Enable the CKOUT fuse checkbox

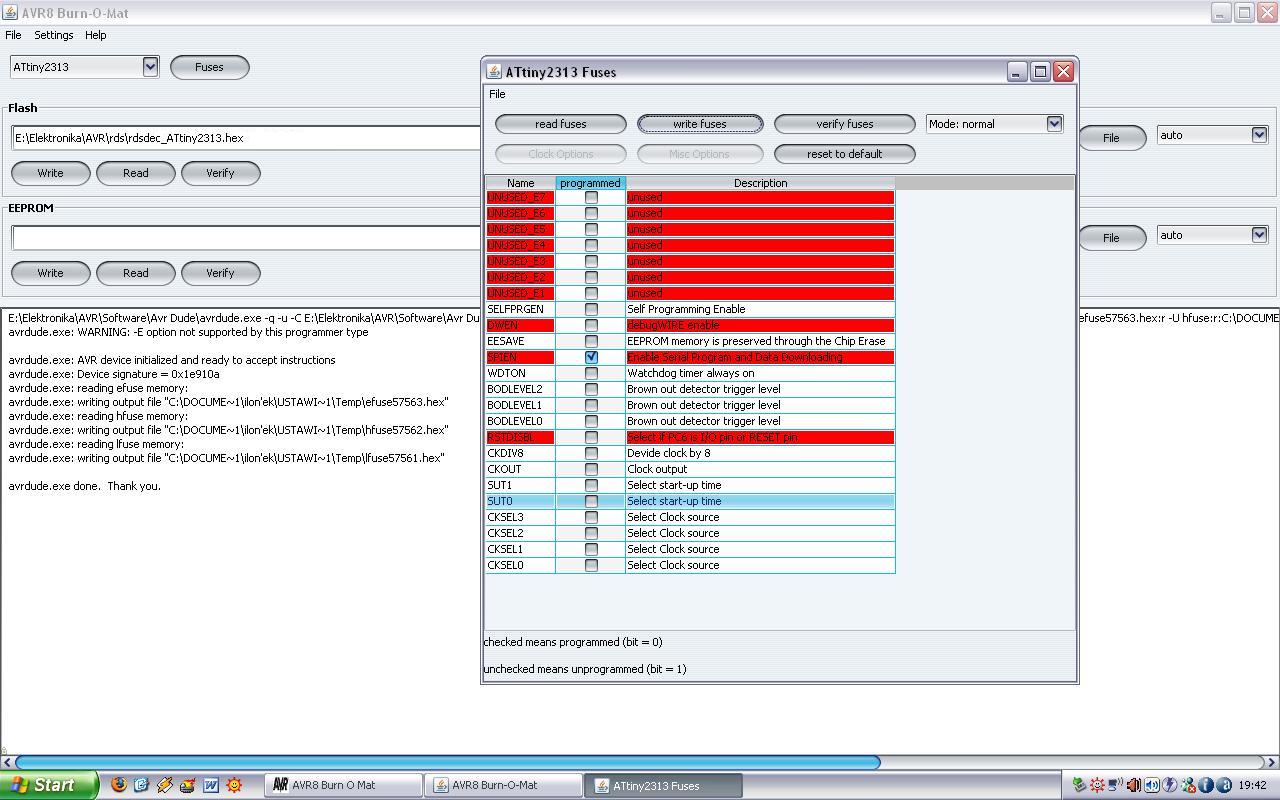click(x=591, y=469)
